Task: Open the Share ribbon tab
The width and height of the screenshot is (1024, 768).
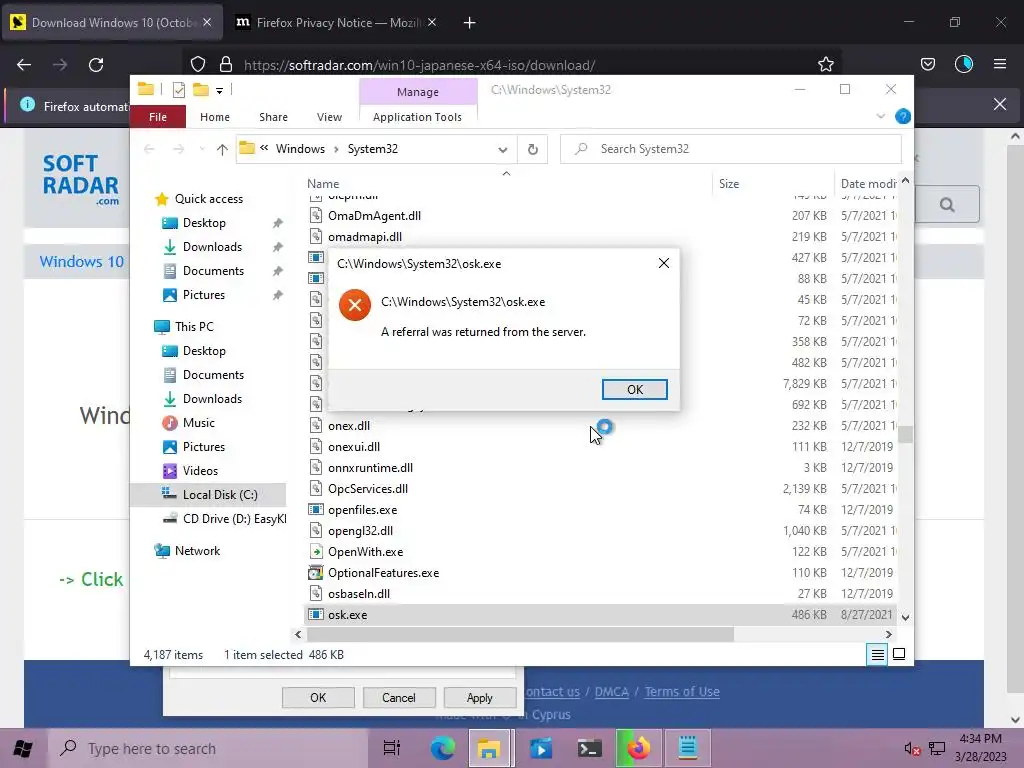Action: pyautogui.click(x=273, y=117)
